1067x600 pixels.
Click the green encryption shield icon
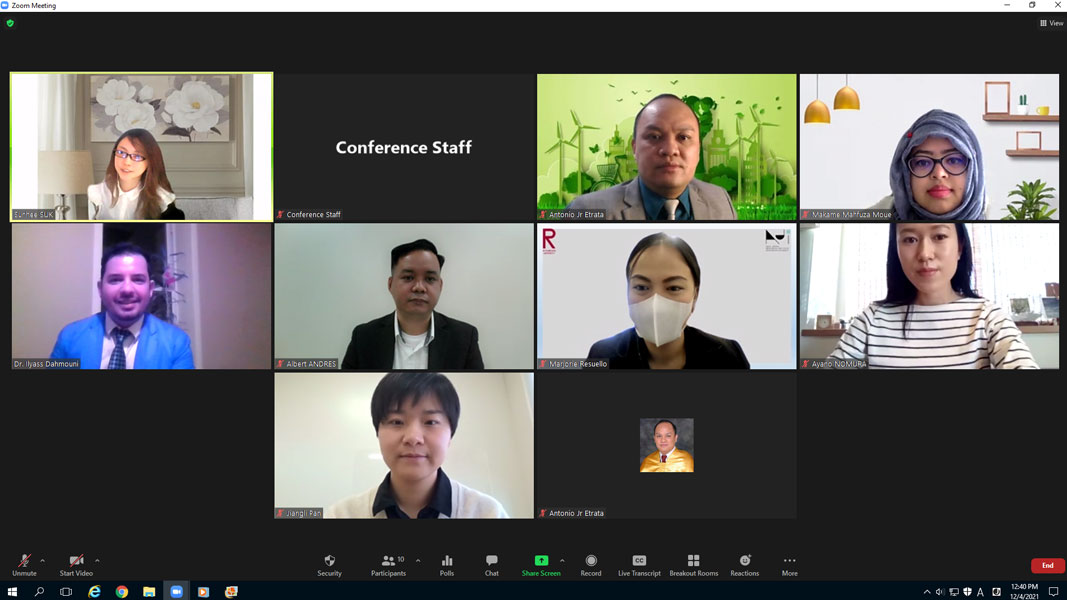click(x=10, y=23)
